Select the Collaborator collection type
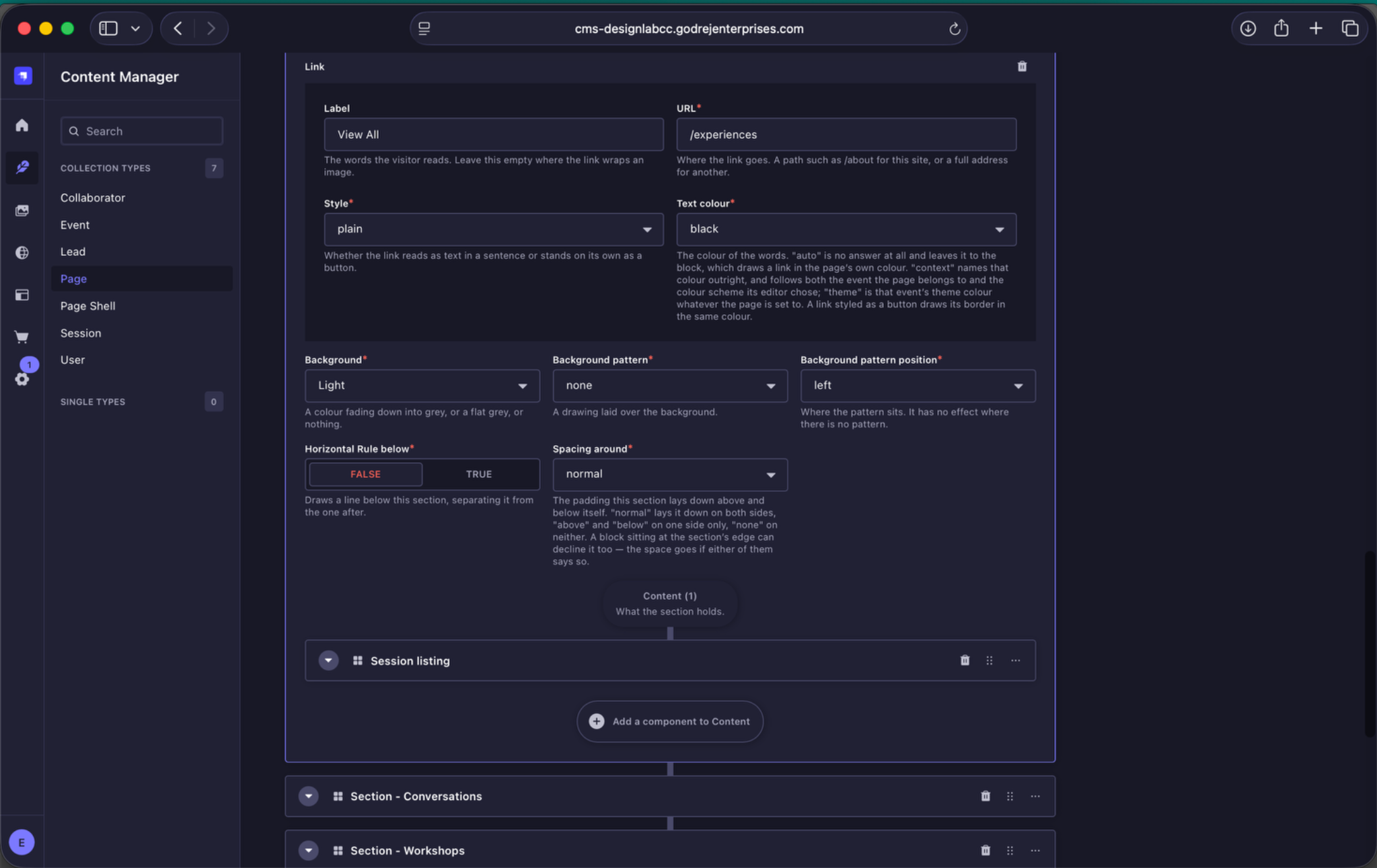Screen dimensions: 1377x868 point(93,198)
